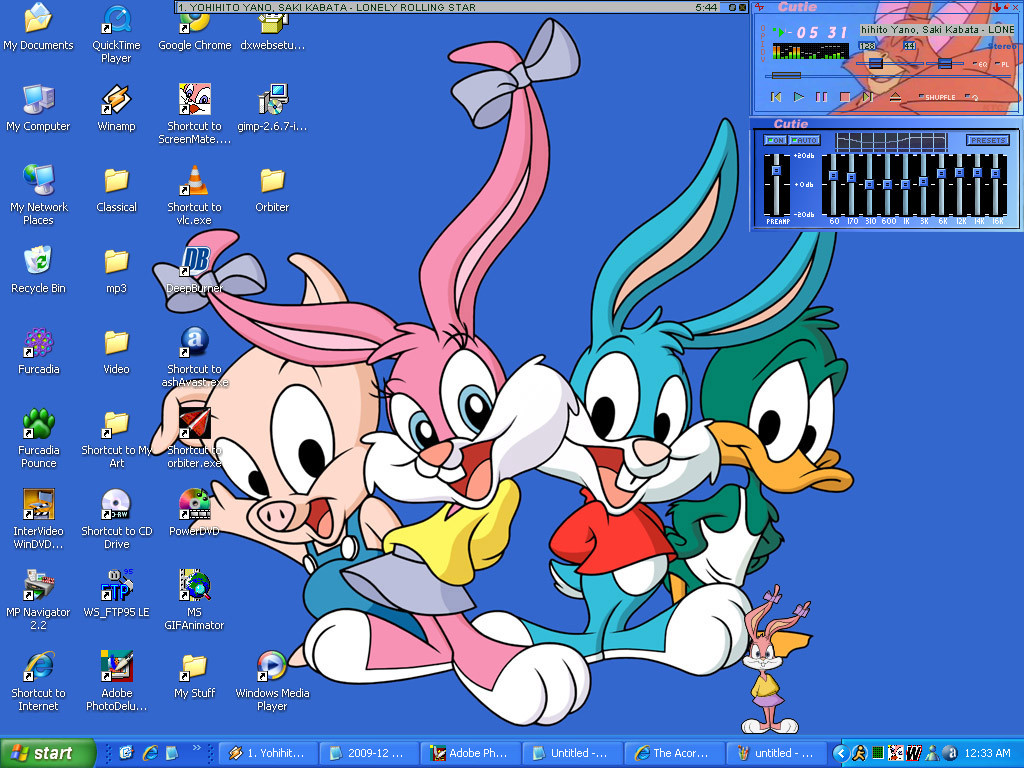Select the DeepBurner desktop icon
1024x768 pixels.
tap(195, 270)
